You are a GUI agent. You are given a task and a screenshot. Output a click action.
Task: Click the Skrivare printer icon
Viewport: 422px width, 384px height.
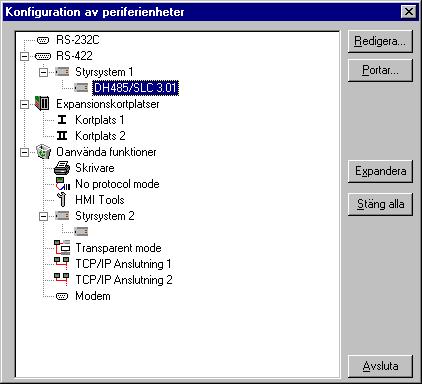(62, 168)
